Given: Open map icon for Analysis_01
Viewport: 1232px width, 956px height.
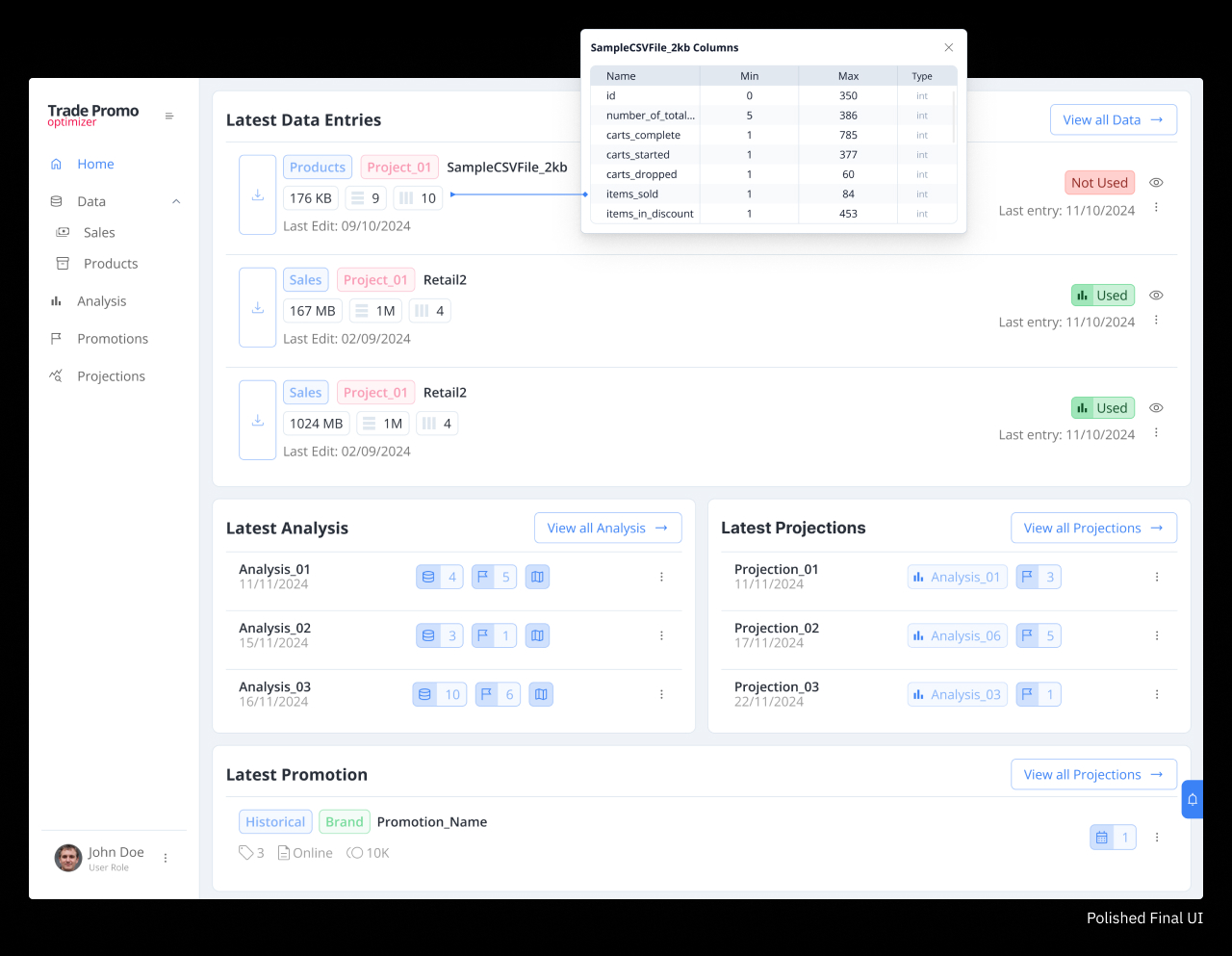Looking at the screenshot, I should [538, 578].
